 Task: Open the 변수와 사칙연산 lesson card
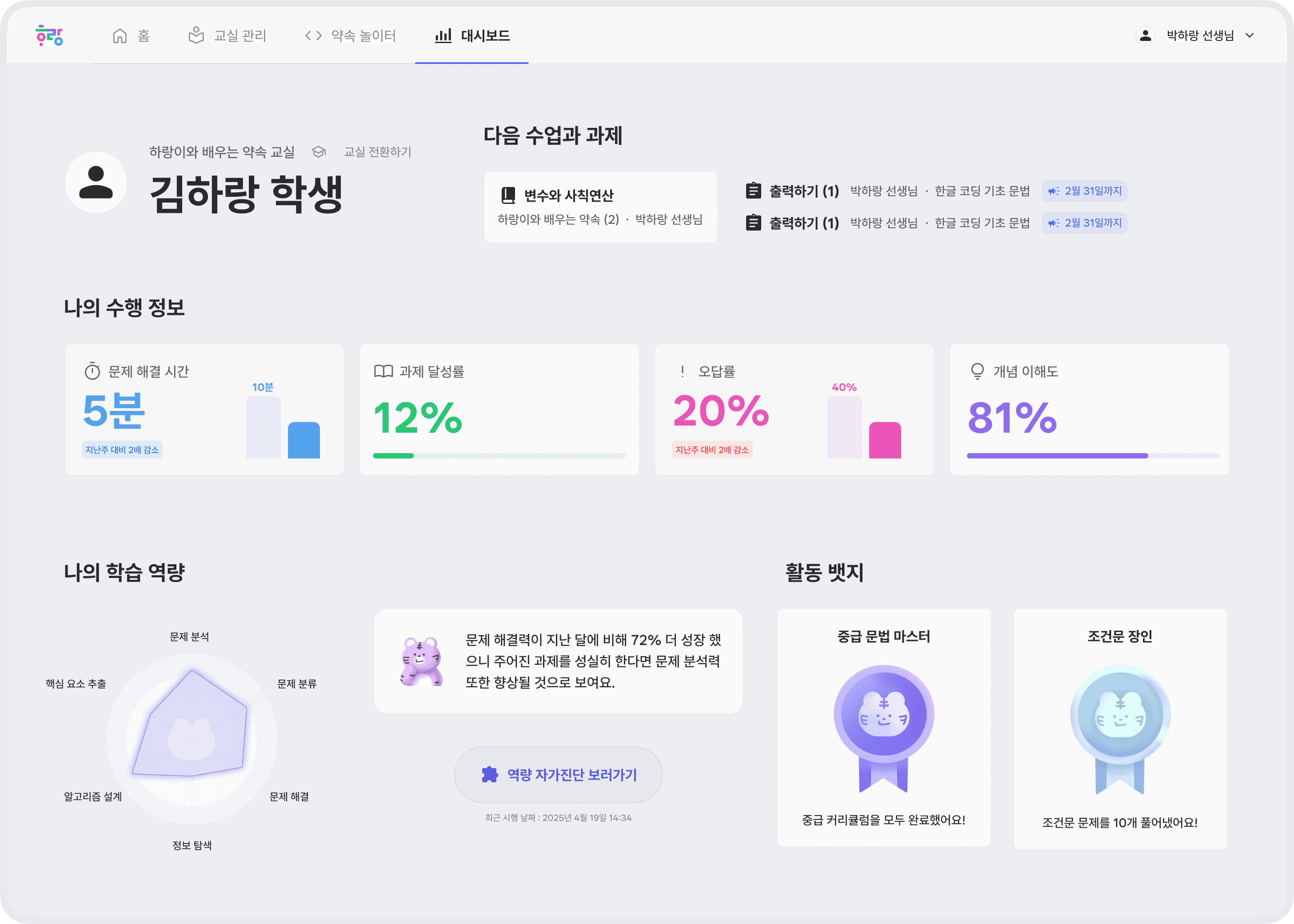click(x=600, y=207)
